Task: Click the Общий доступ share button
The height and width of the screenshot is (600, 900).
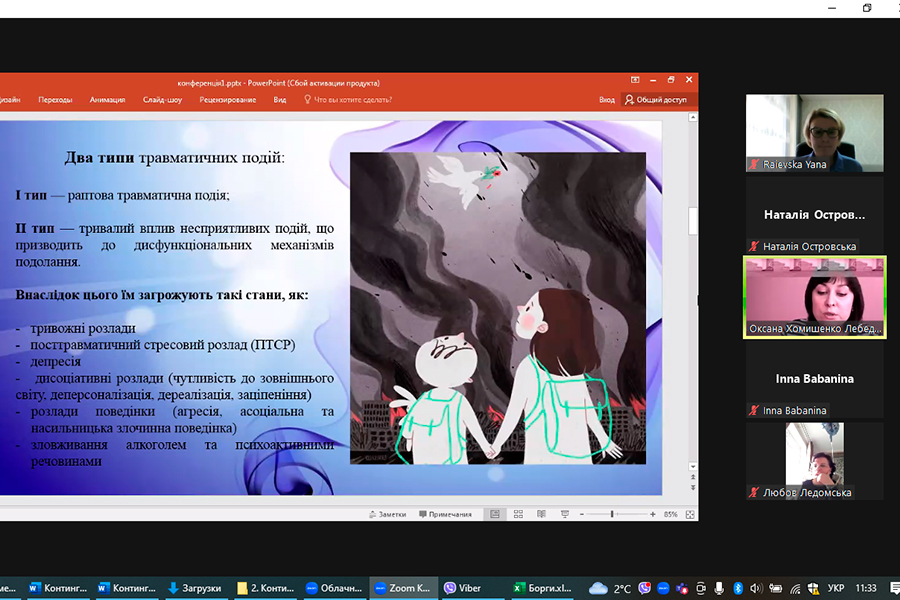Action: 656,100
